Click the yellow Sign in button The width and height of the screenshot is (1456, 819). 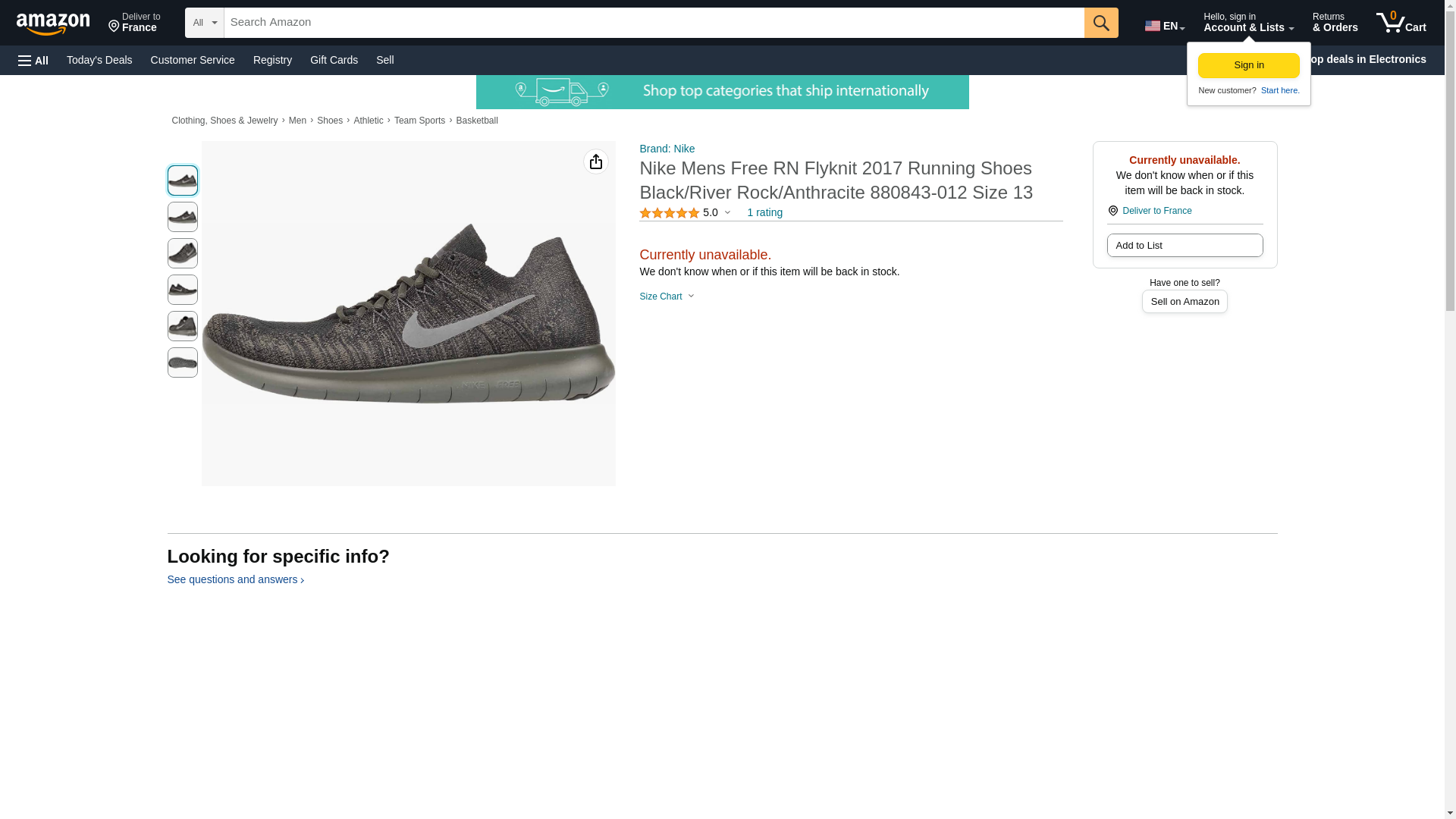1248,65
